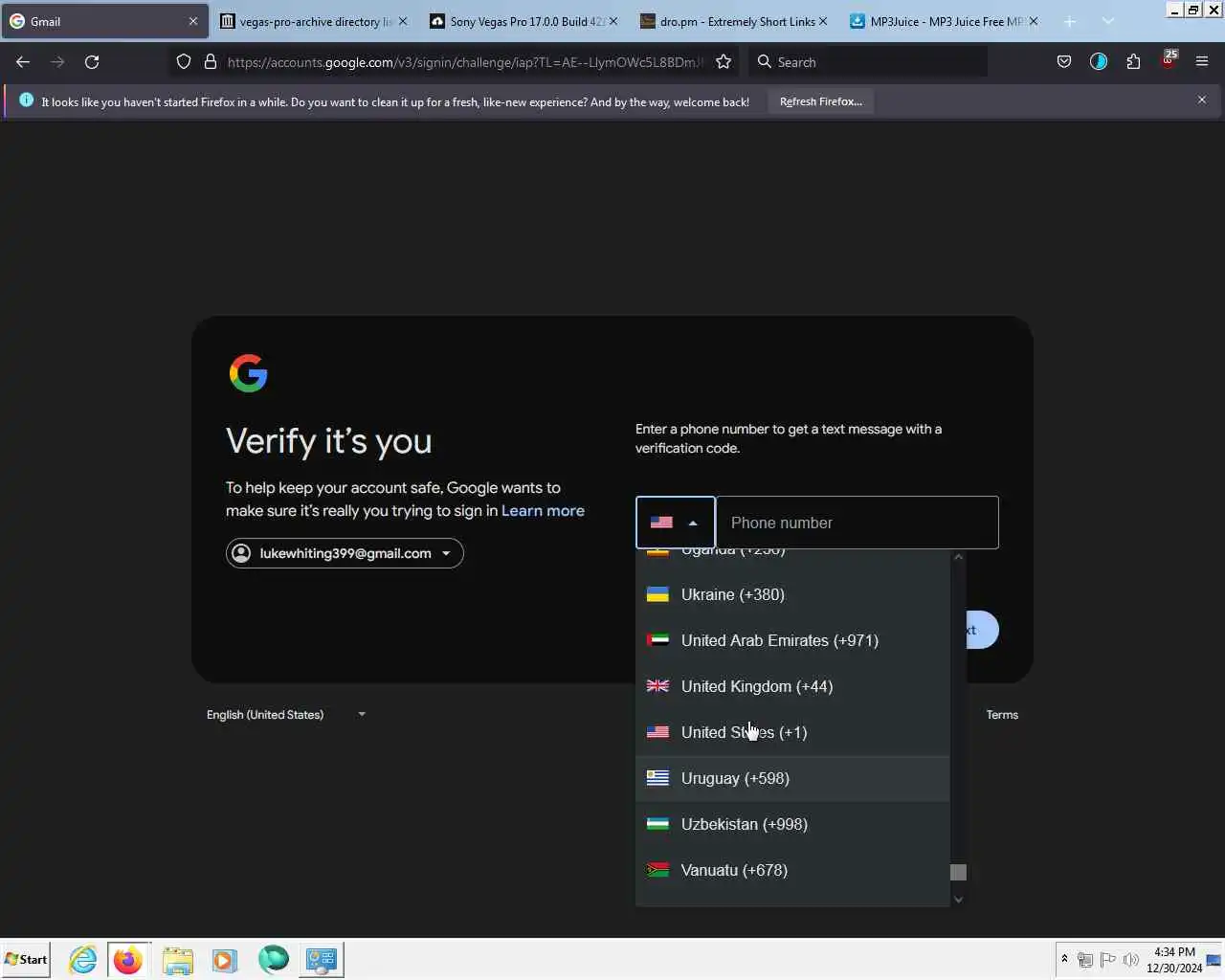Follow the Learn more link
1225x980 pixels.
coord(543,511)
